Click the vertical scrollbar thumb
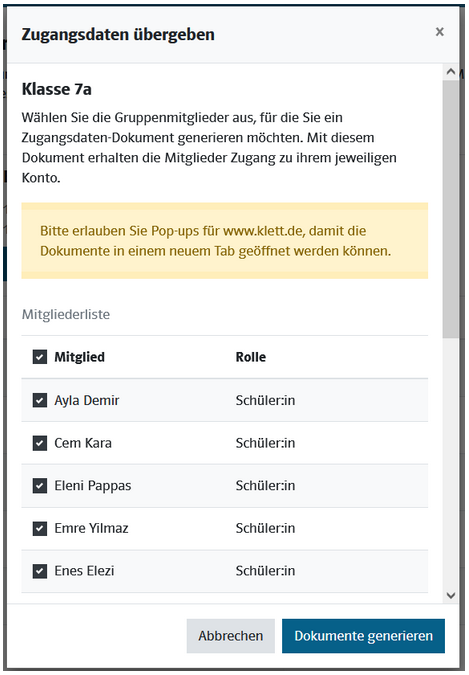The width and height of the screenshot is (469, 675). pos(451,209)
